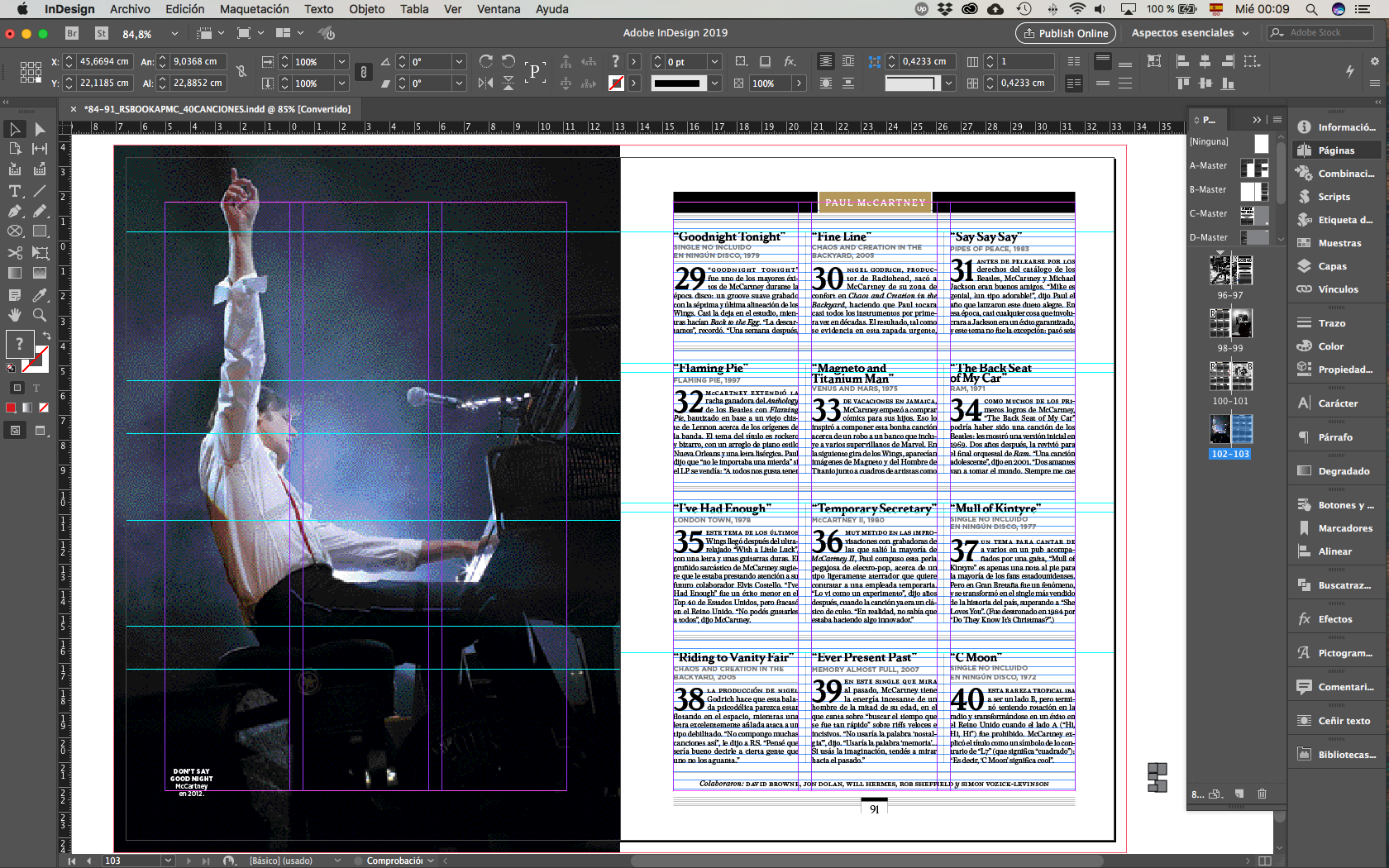
Task: Choose the Hand tool
Action: [x=15, y=315]
